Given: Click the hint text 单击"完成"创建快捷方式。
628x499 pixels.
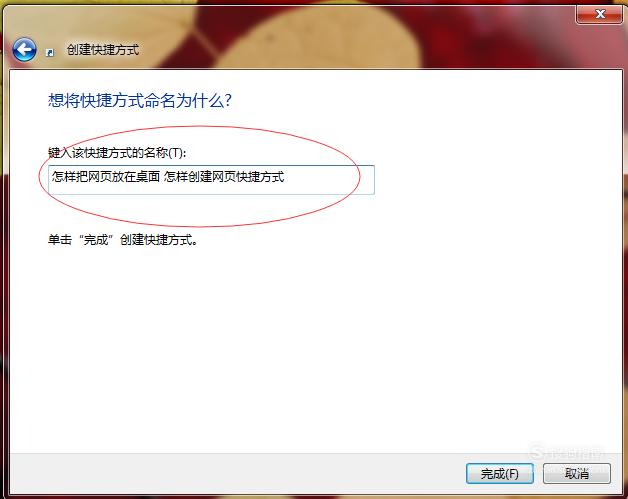Looking at the screenshot, I should [123, 239].
